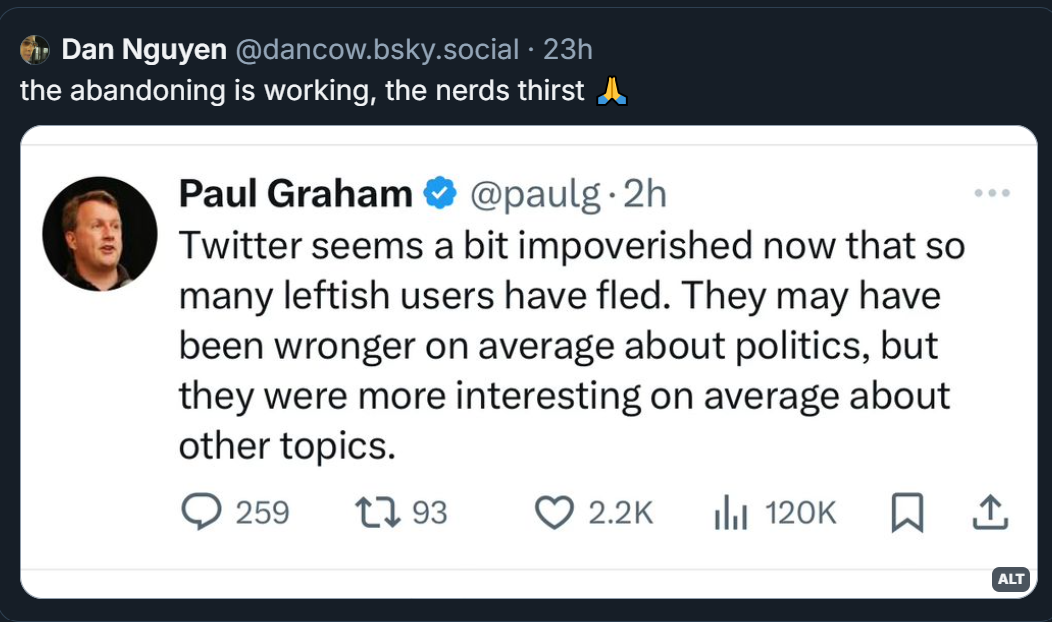Click the share upload arrow icon
The width and height of the screenshot is (1052, 622).
point(987,513)
